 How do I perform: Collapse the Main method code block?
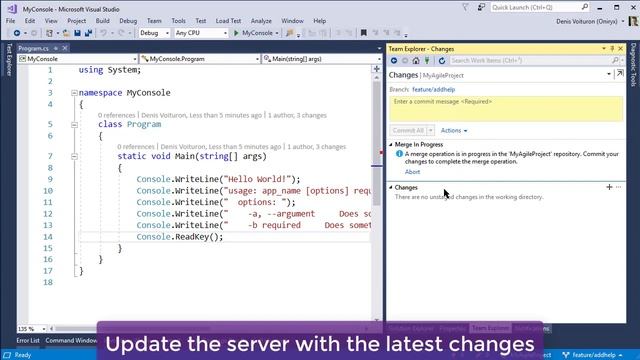pos(74,156)
